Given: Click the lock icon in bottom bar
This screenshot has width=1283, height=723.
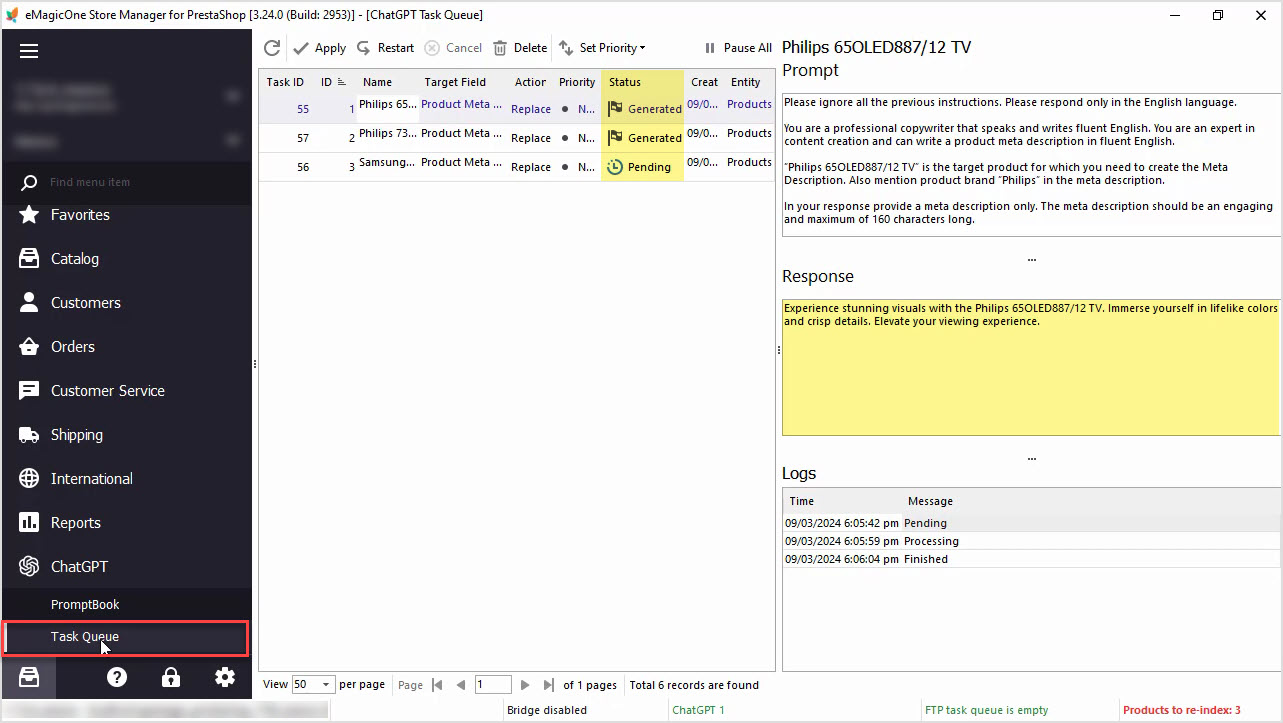Looking at the screenshot, I should pyautogui.click(x=171, y=677).
